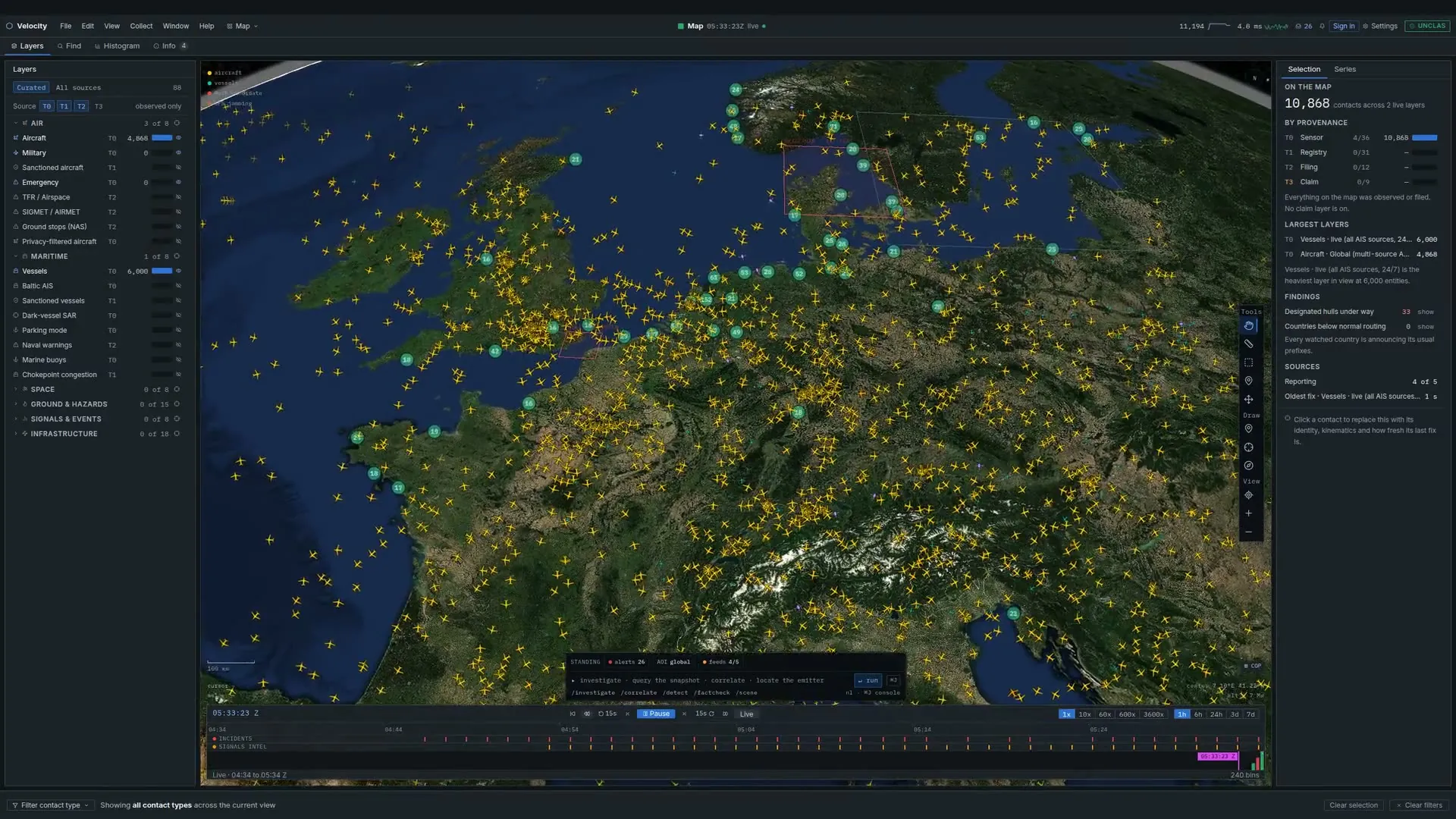Pick the crosshair circle draw tool
This screenshot has width=1456, height=819.
click(x=1248, y=447)
